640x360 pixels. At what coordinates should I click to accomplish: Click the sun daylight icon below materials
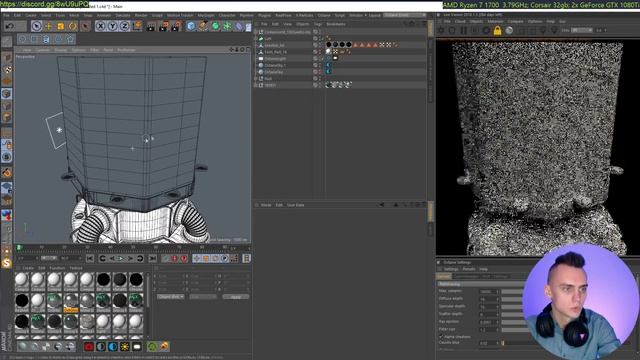coord(125,347)
